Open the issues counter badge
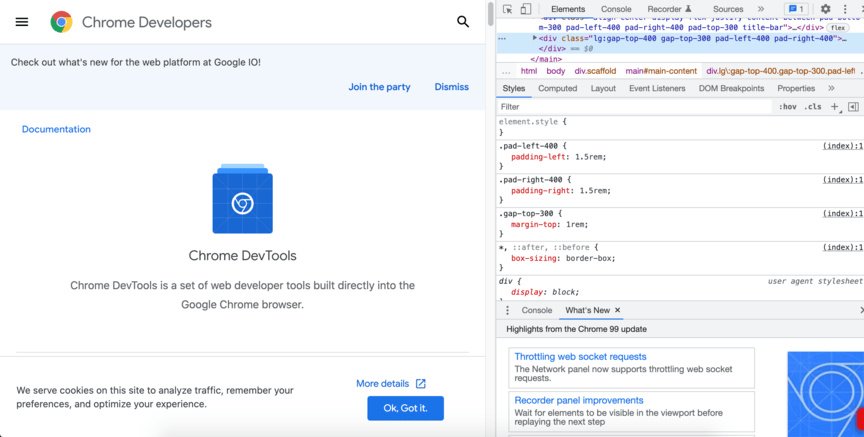The height and width of the screenshot is (437, 864). click(797, 9)
